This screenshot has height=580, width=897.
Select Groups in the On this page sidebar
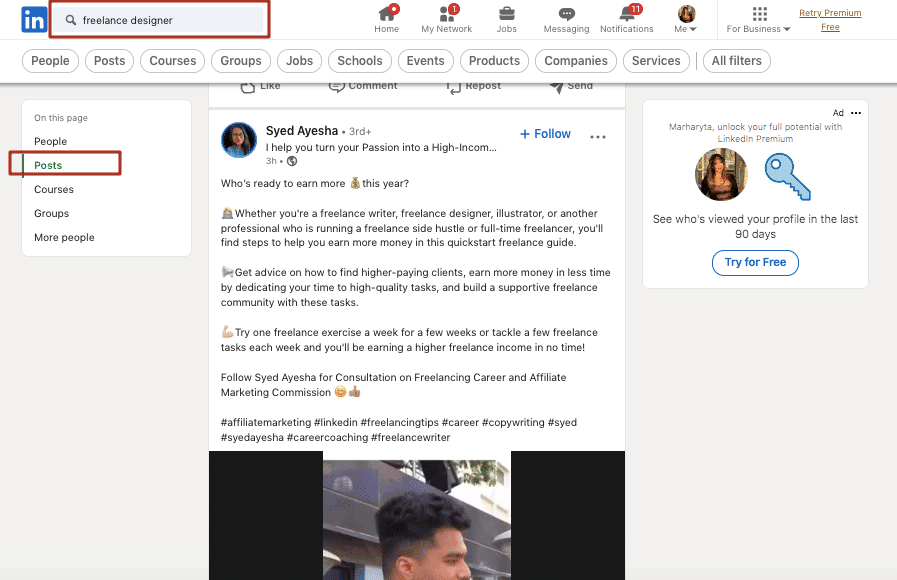click(x=54, y=213)
